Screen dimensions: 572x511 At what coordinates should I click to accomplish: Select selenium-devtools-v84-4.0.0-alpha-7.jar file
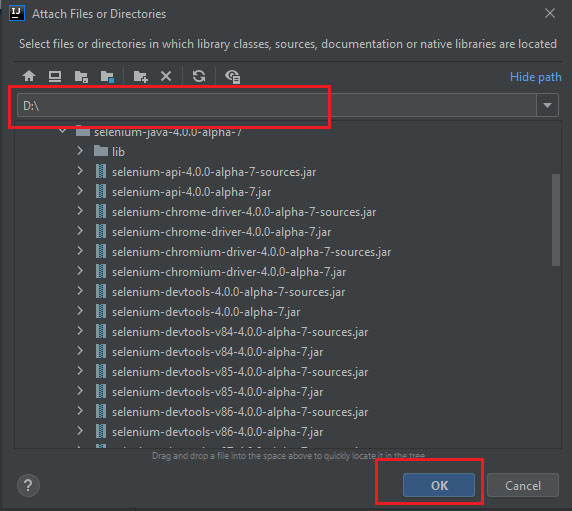tap(217, 352)
